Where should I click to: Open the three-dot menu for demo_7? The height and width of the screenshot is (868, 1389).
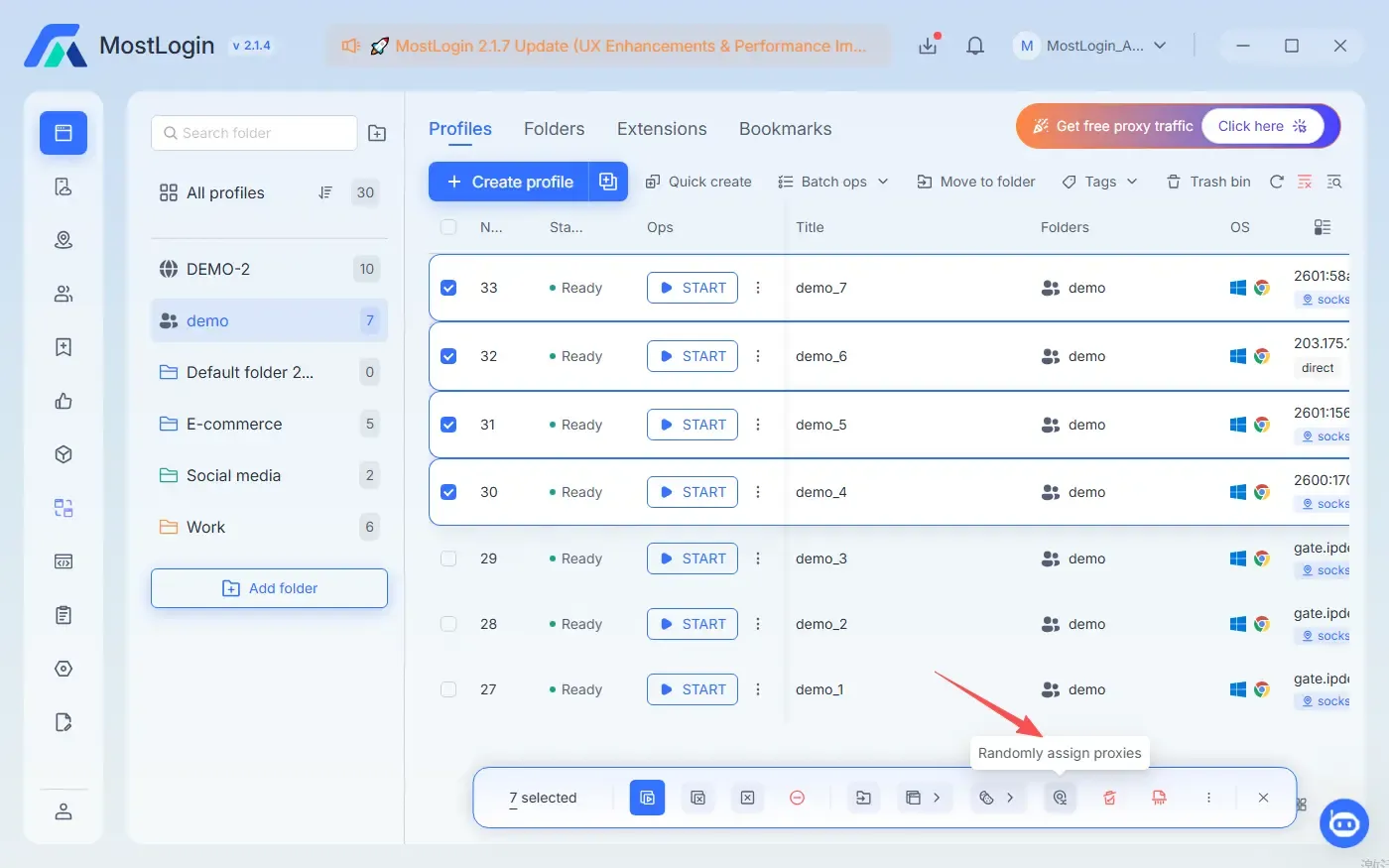click(x=758, y=288)
